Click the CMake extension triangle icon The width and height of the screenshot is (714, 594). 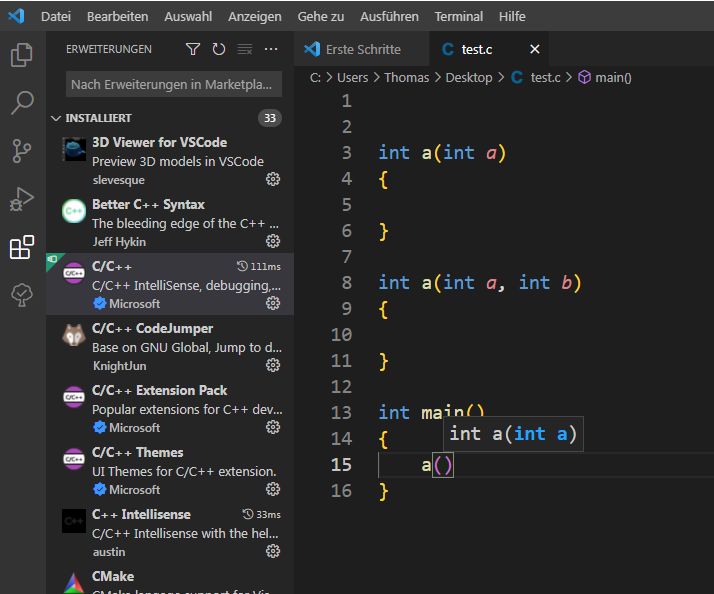point(74,583)
